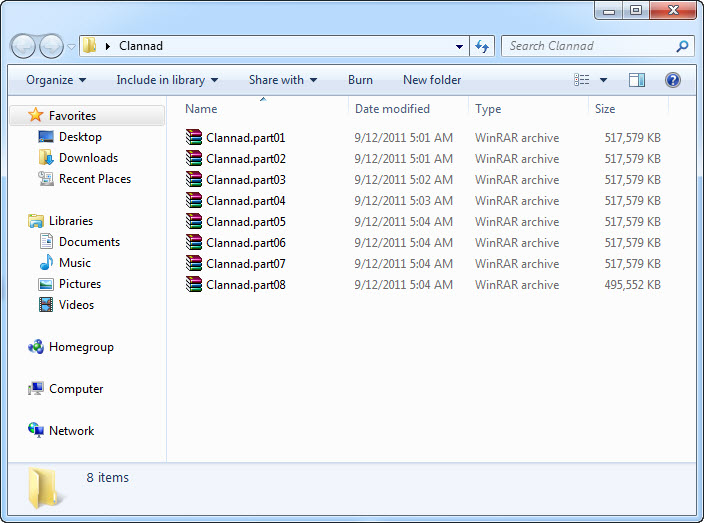Click the folder icon in address bar

90,45
